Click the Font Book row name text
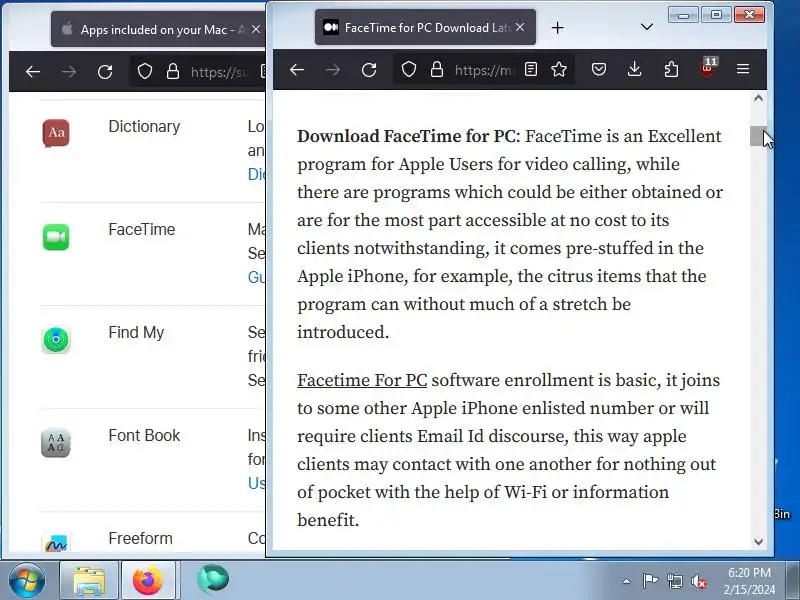 144,435
